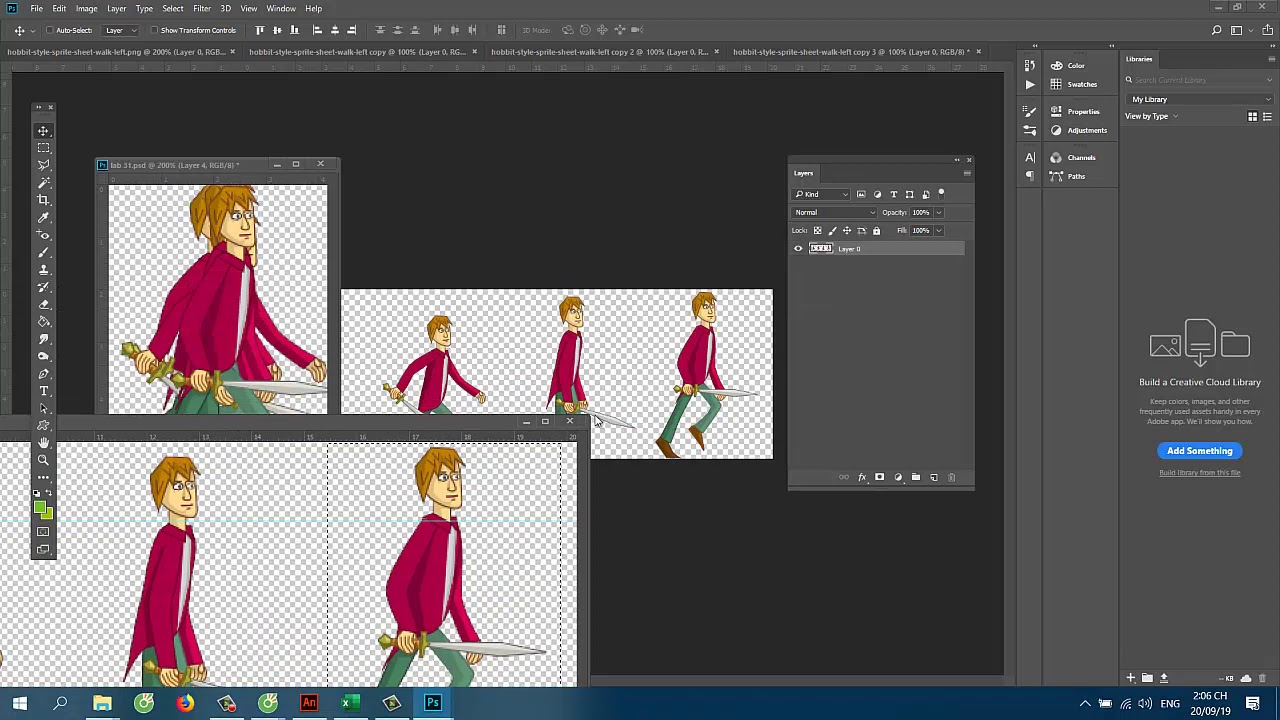The image size is (1280, 720).
Task: Switch to hobbit-style-sprite-sheet-walk-left copy 3 tab
Action: (x=850, y=52)
